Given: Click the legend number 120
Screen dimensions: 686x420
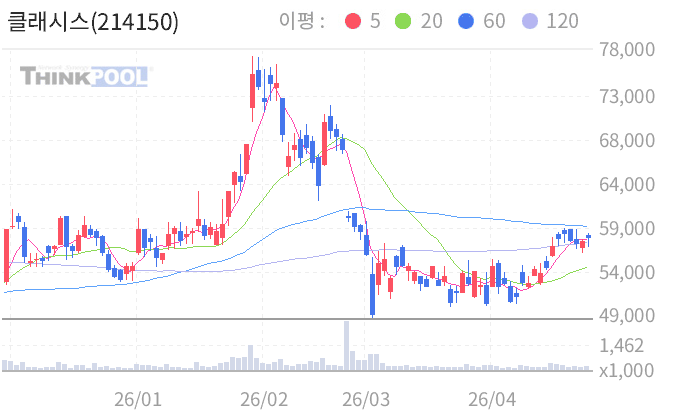Looking at the screenshot, I should pos(563,21).
